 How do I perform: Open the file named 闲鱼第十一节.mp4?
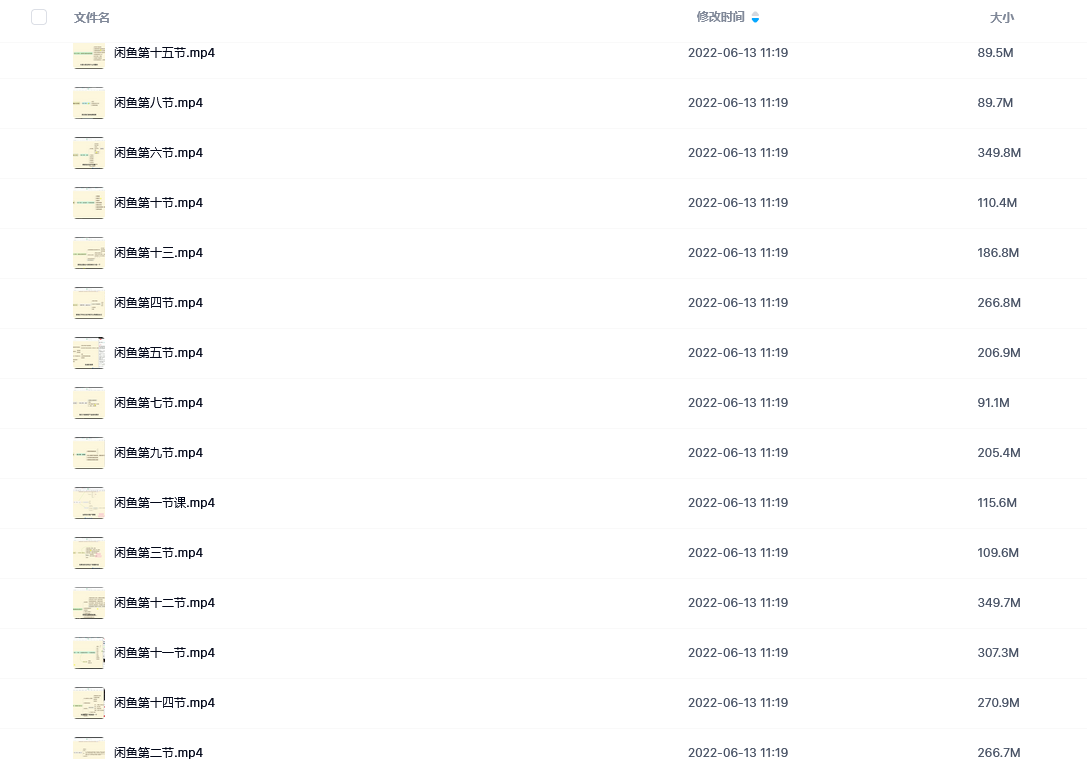(x=164, y=652)
